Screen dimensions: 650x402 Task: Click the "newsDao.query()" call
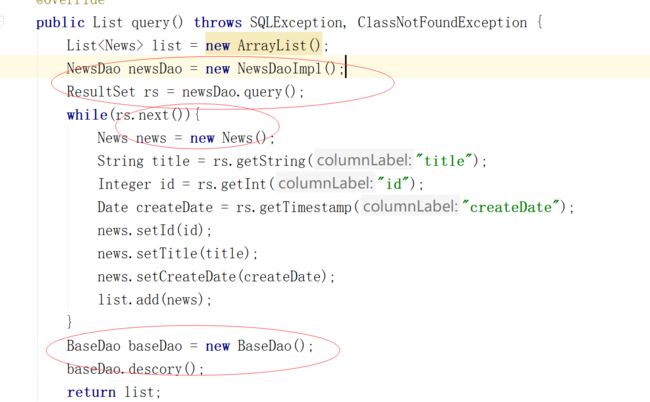coord(239,92)
